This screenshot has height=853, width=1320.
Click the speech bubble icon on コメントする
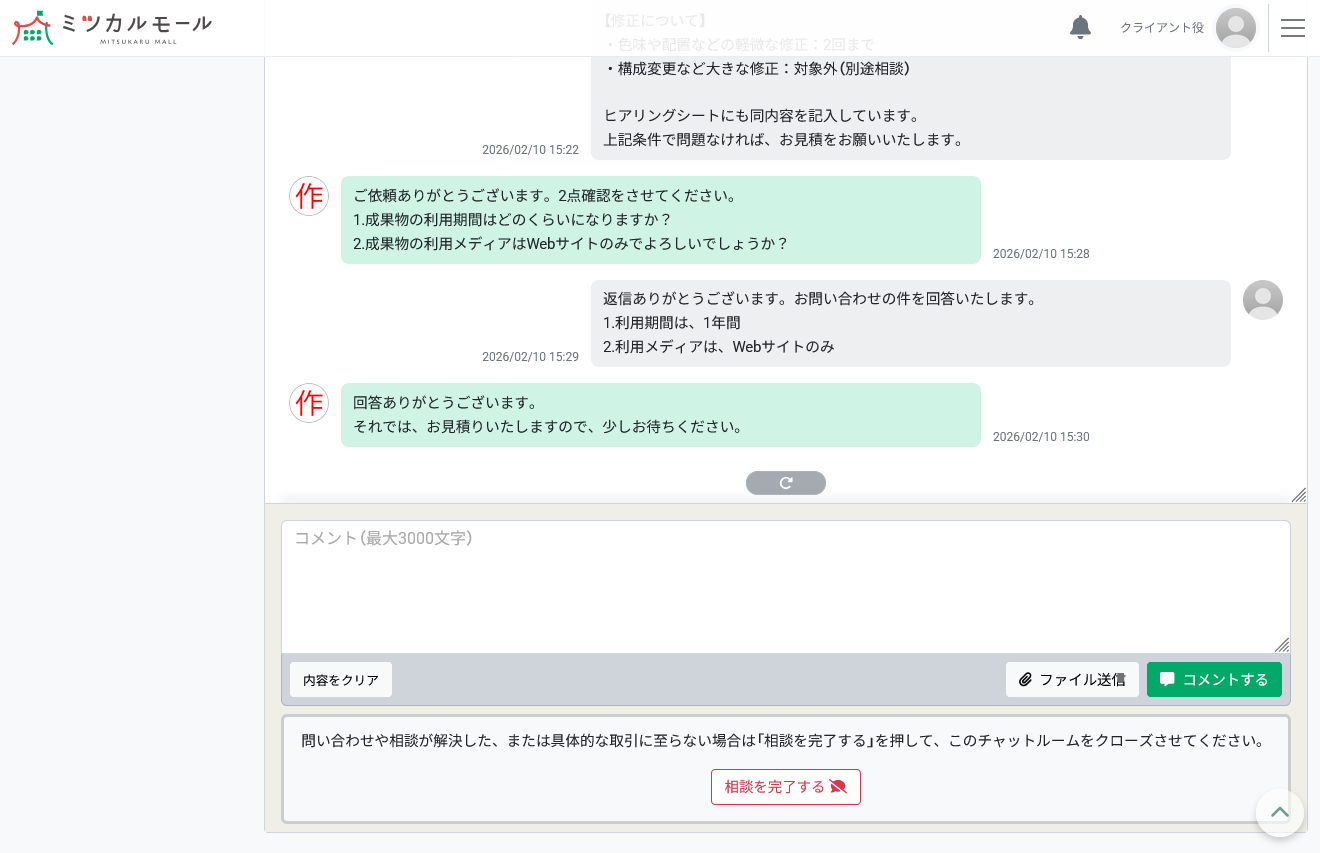[1167, 680]
